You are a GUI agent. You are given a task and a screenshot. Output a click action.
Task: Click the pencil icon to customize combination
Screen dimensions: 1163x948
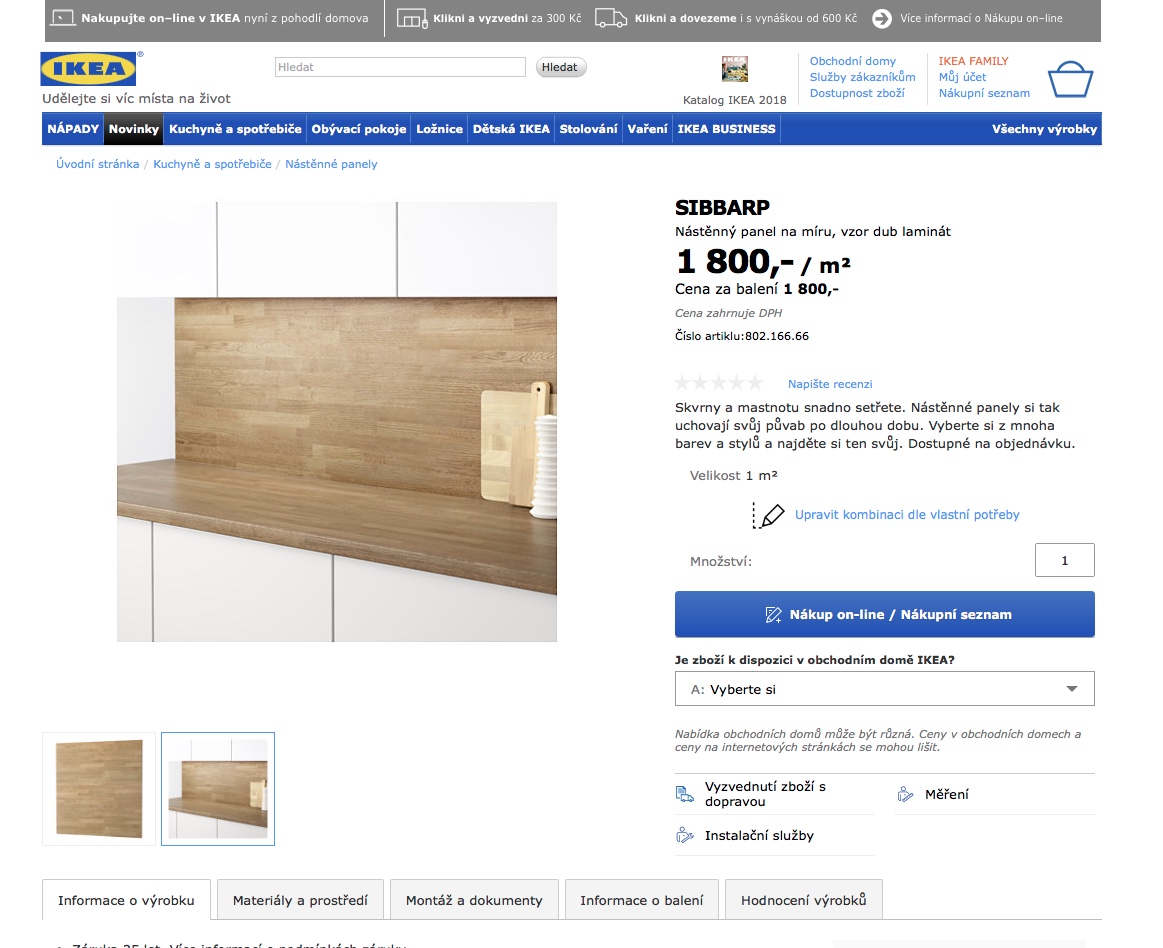click(x=768, y=515)
